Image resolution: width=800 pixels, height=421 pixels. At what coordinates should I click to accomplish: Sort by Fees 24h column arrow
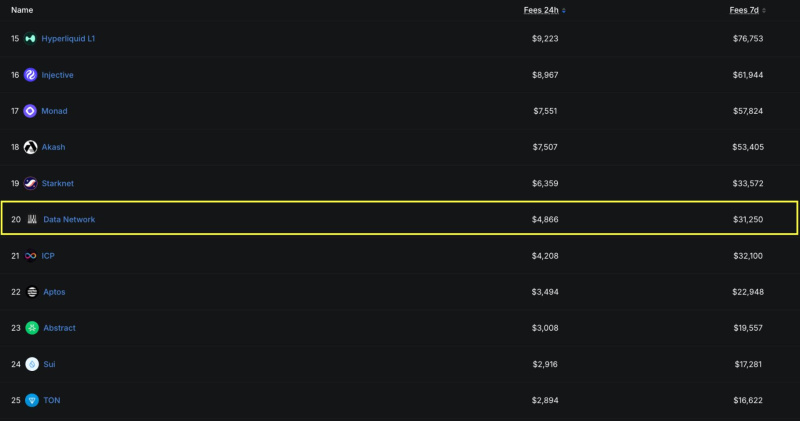[564, 11]
